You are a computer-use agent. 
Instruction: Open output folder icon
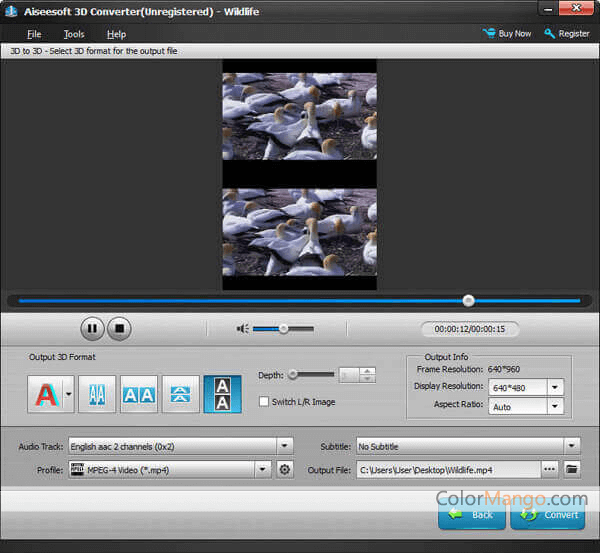pos(572,469)
